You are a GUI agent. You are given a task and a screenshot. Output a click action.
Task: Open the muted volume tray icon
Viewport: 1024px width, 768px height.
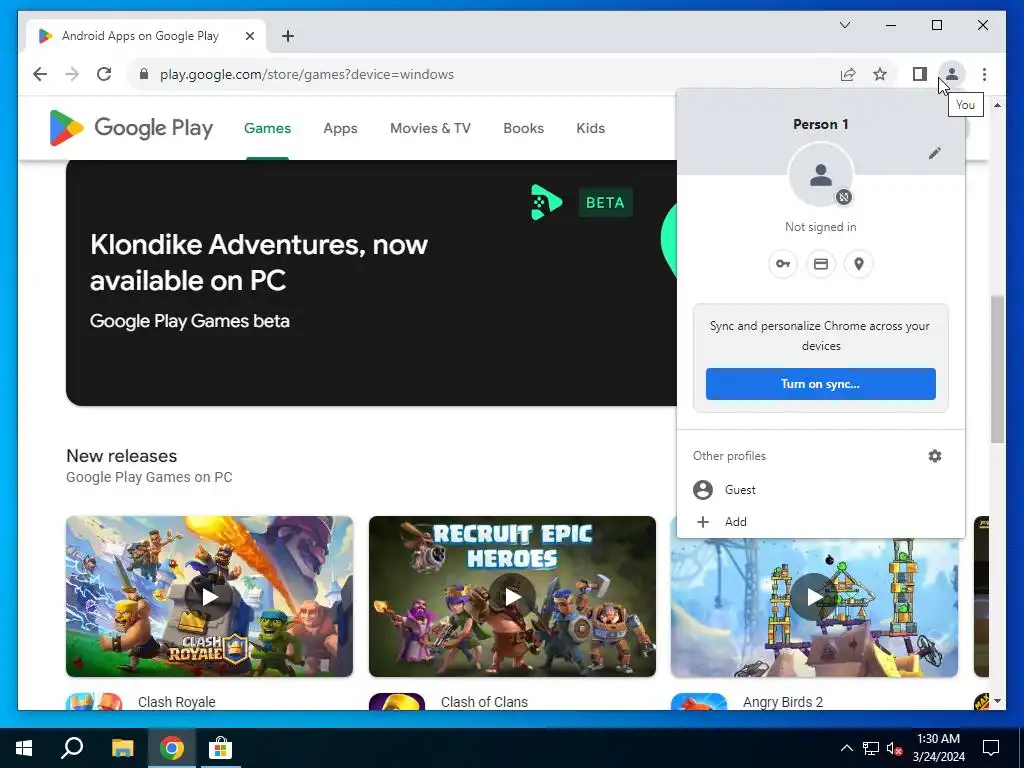coord(893,748)
